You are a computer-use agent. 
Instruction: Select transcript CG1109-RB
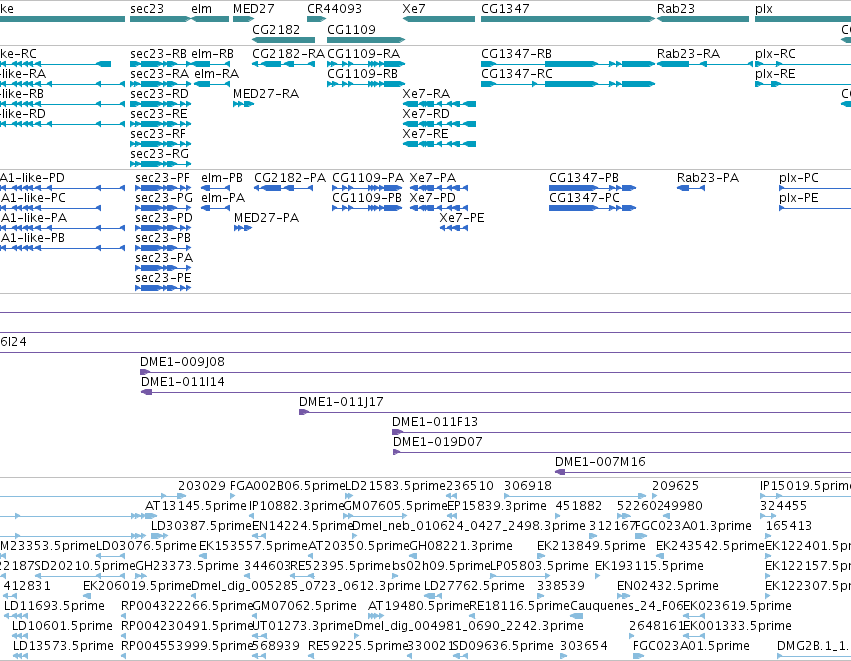366,84
